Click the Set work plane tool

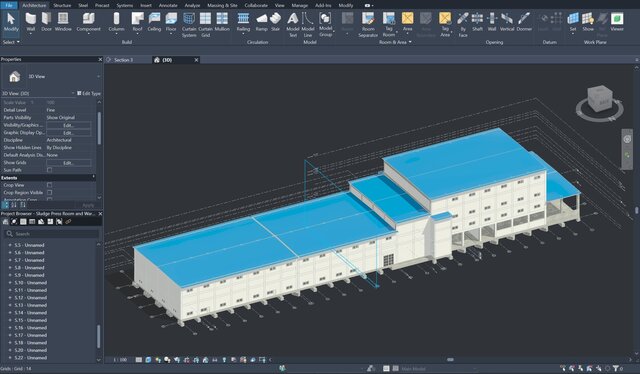(x=573, y=22)
